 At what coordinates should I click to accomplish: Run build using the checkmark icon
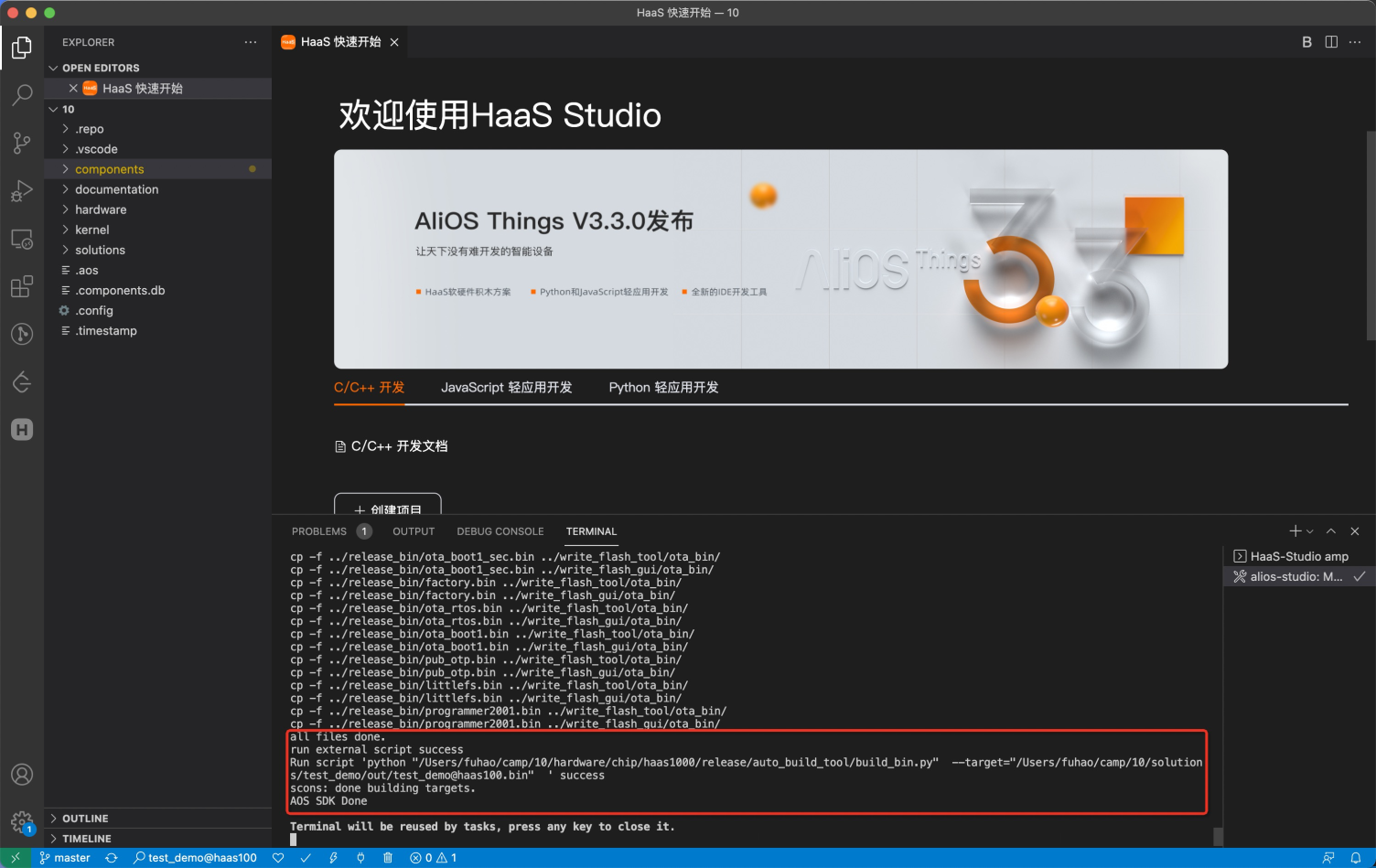[306, 858]
